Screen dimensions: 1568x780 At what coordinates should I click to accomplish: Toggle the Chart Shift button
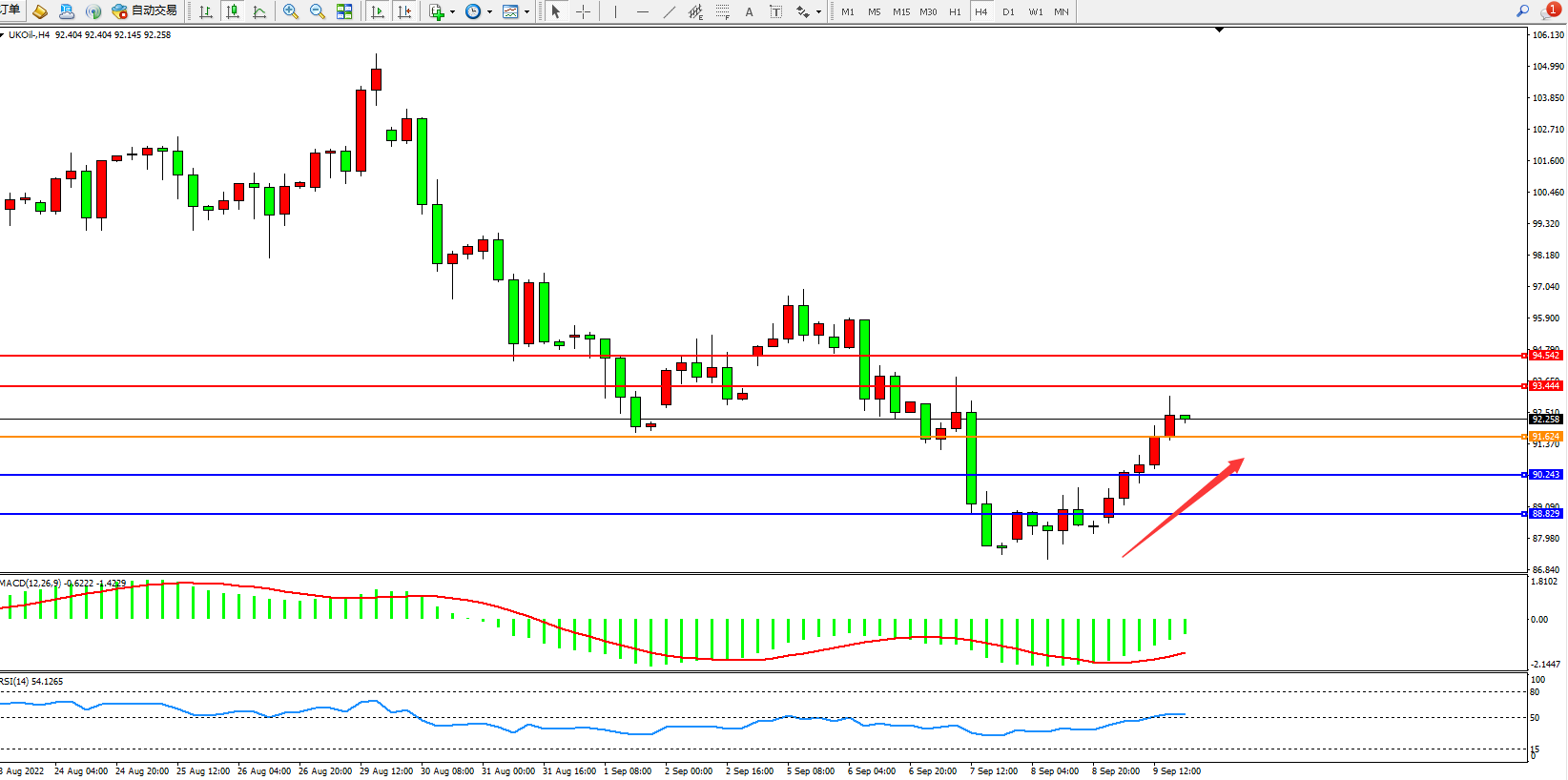[404, 11]
